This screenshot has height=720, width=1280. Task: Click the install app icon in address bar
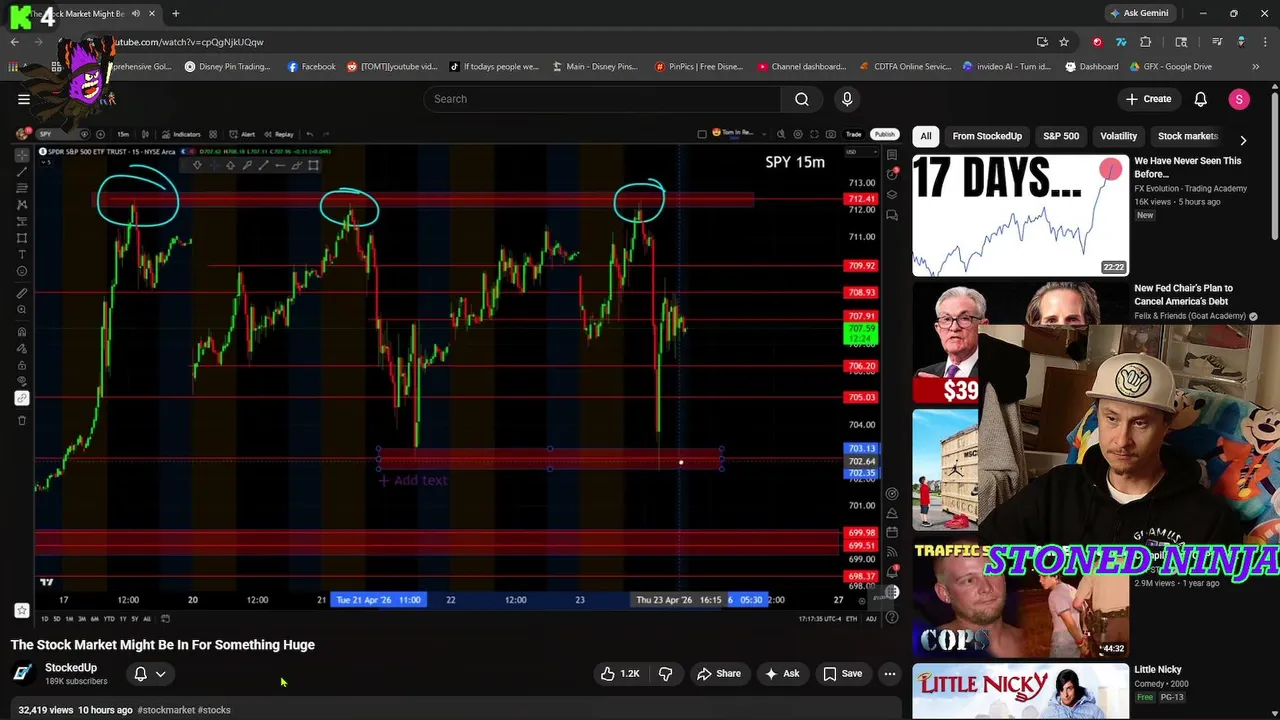[1042, 42]
